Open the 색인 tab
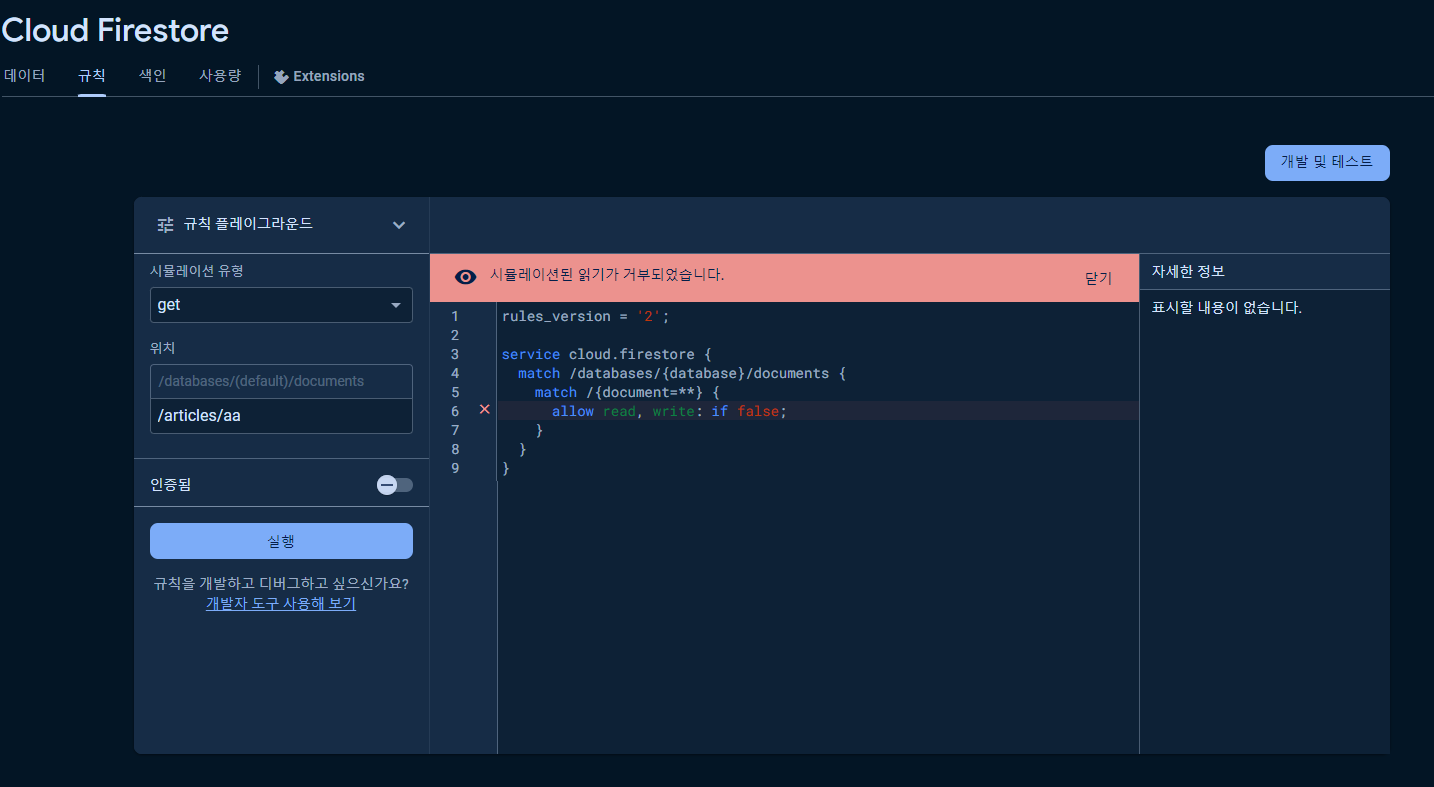 (152, 76)
